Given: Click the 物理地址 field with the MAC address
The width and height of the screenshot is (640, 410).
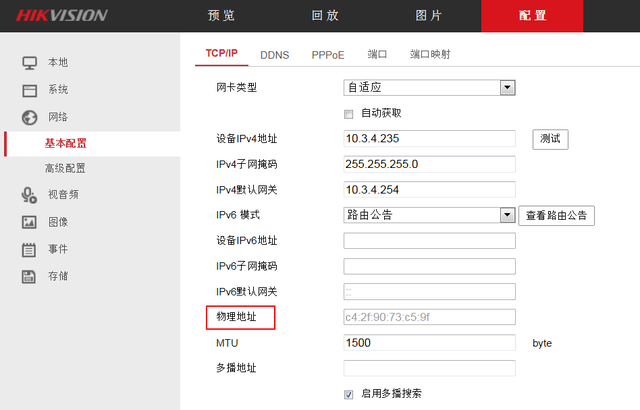Looking at the screenshot, I should pyautogui.click(x=429, y=317).
